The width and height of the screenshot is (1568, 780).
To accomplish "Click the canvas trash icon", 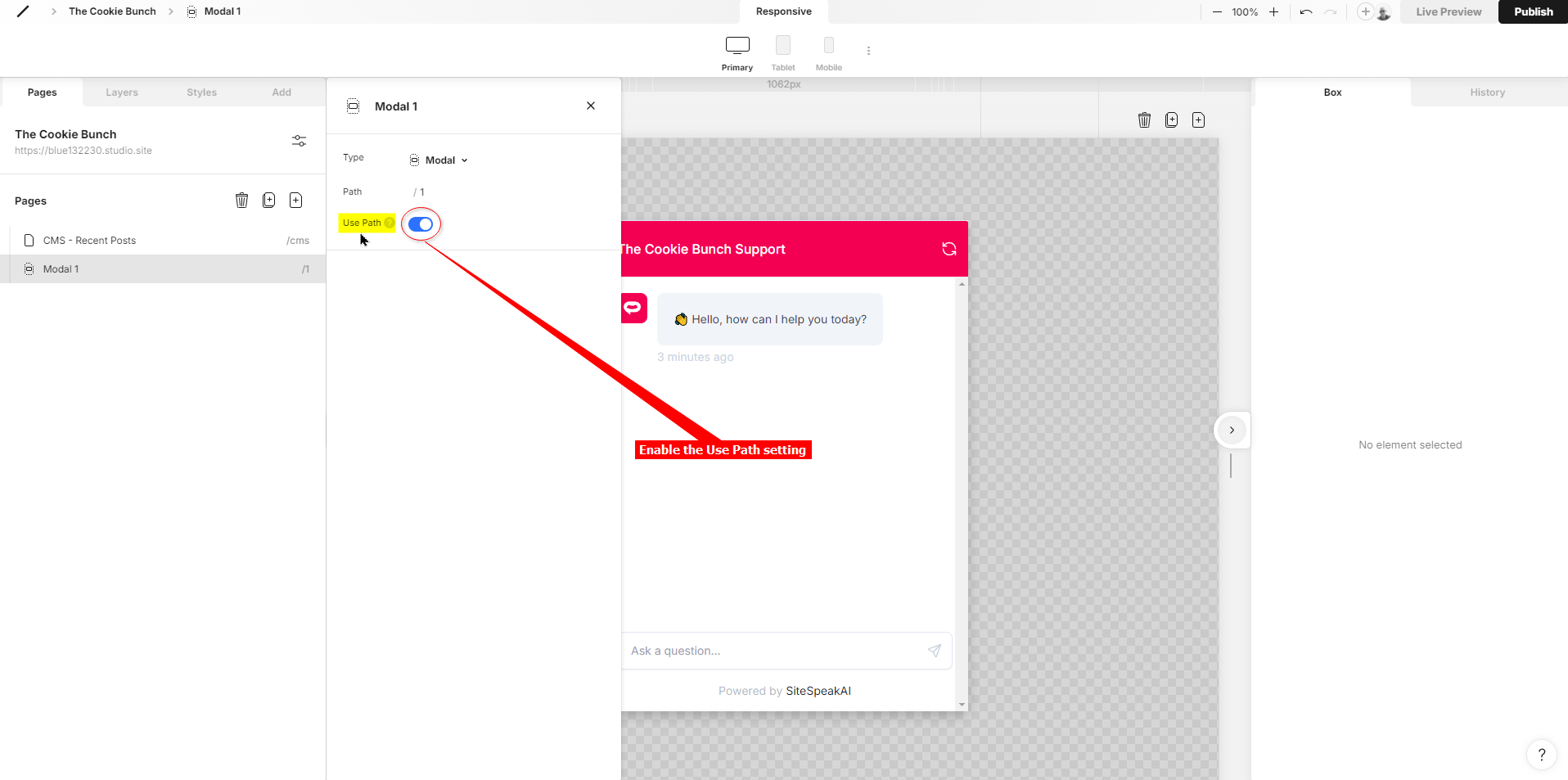I will click(x=1144, y=120).
